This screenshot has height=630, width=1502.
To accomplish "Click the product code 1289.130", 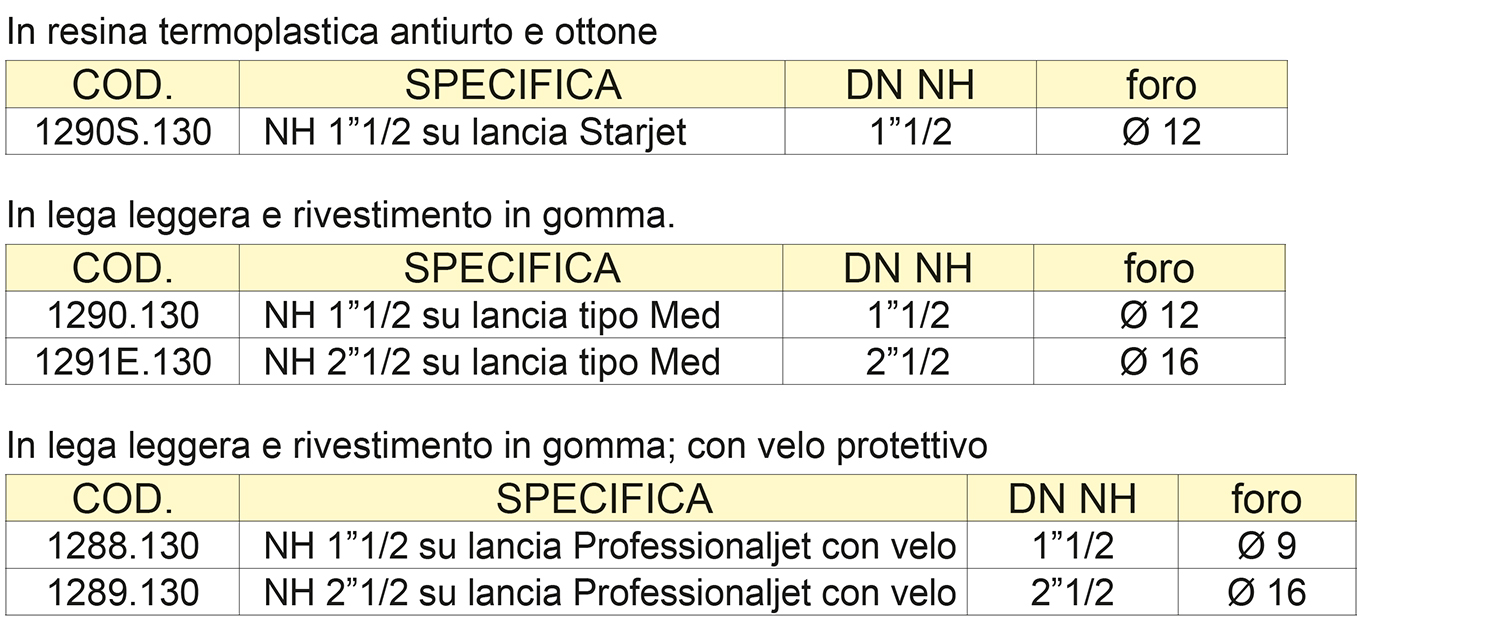I will [123, 593].
